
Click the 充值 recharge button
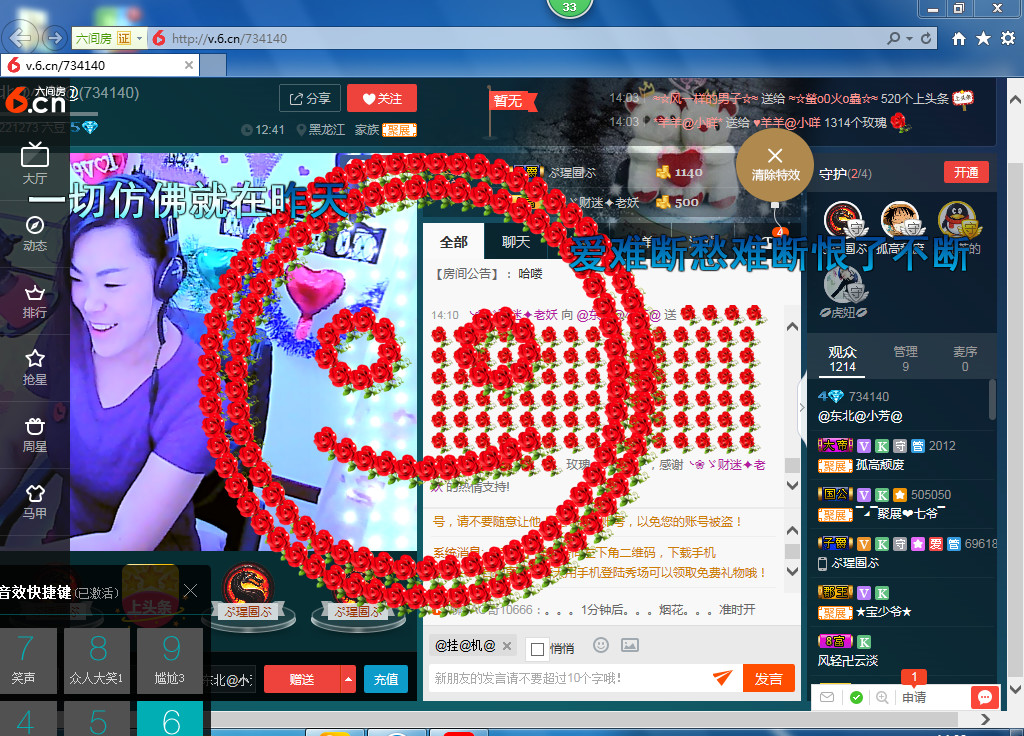(386, 679)
